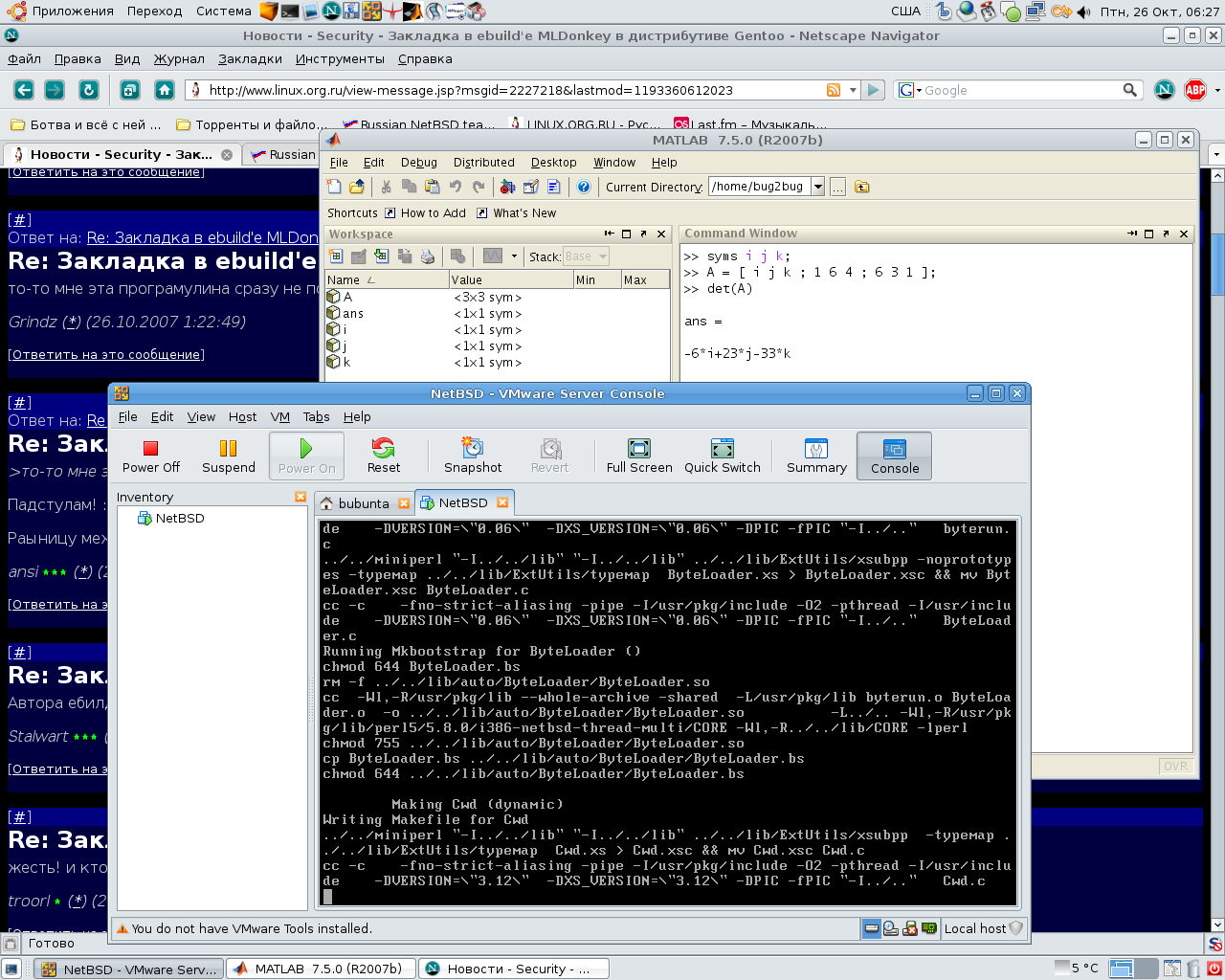The width and height of the screenshot is (1225, 980).
Task: Open the Торренты и файло bookmark folder
Action: 251,124
